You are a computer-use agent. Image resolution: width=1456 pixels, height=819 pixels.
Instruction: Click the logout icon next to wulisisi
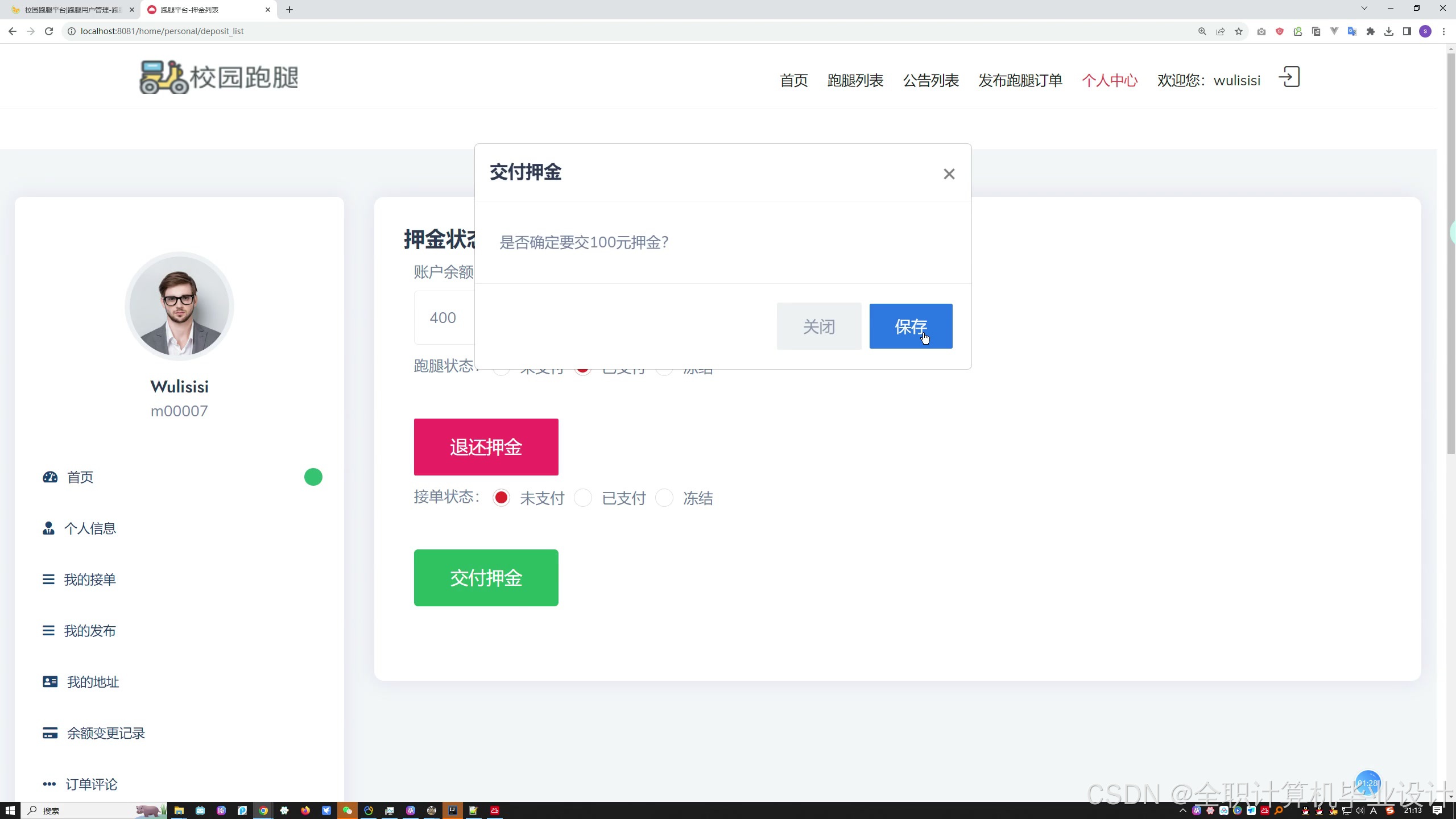pos(1289,77)
